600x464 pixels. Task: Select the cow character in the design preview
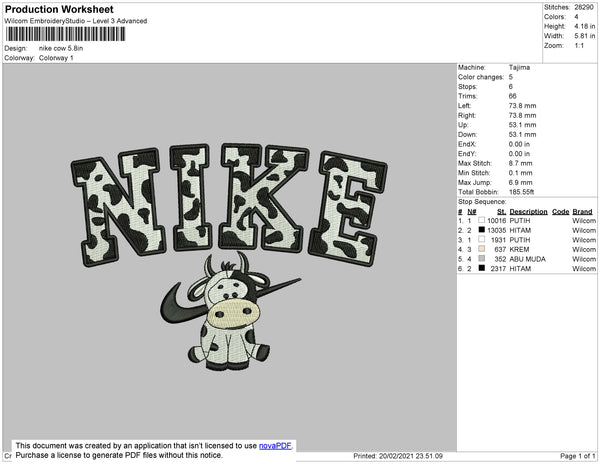[230, 312]
